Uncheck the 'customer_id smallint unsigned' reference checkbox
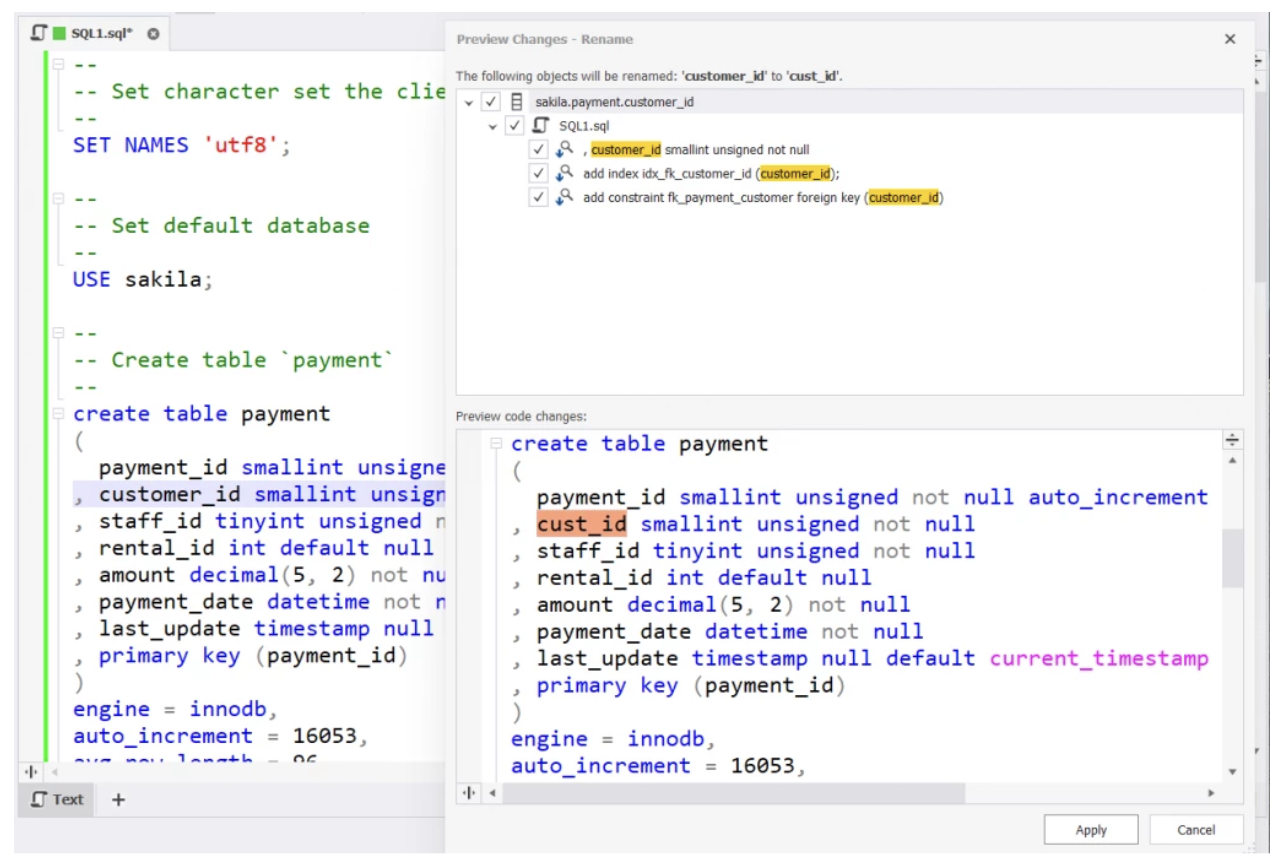1286x868 pixels. point(538,150)
